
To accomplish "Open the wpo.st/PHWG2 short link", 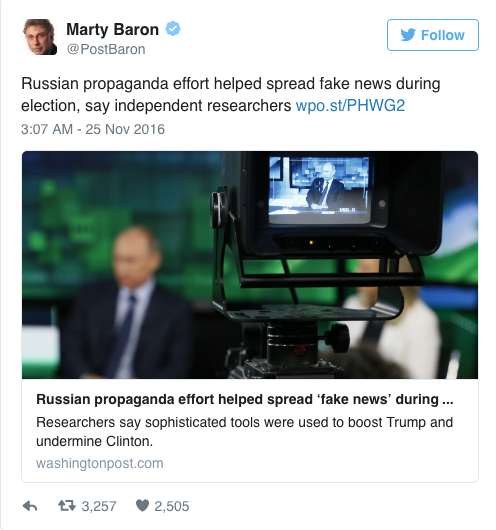I will point(350,105).
